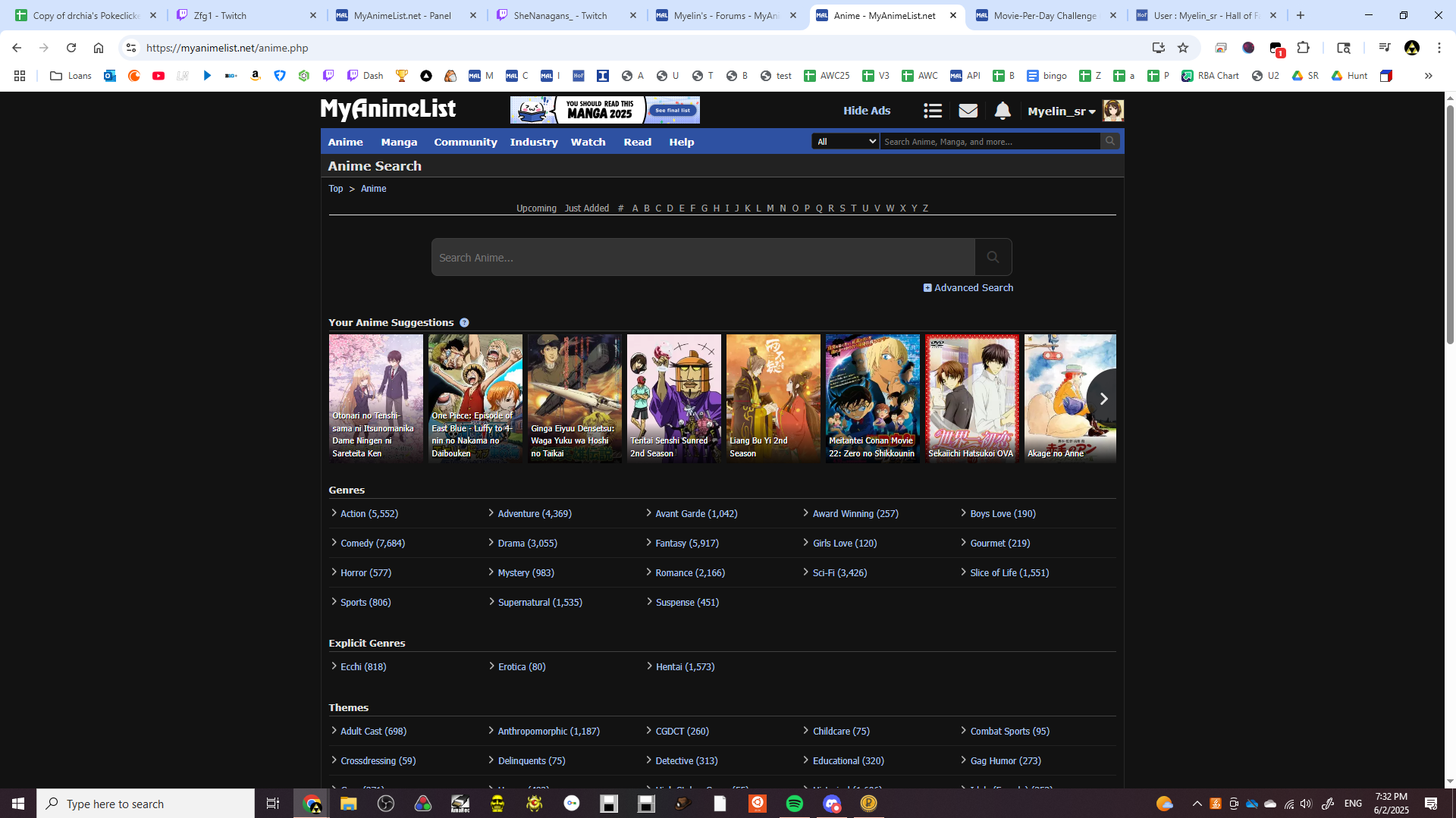Open the YouTube bookmark icon
This screenshot has width=1456, height=818.
coord(158,76)
